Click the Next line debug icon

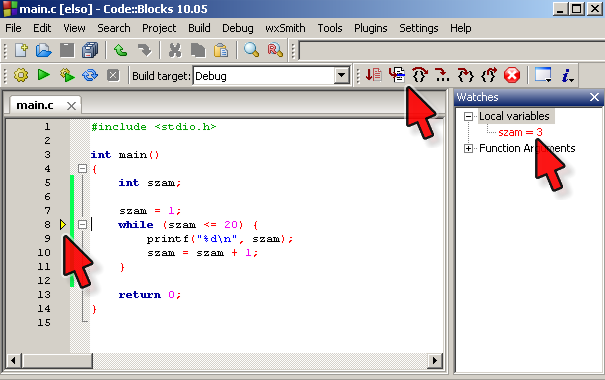(420, 74)
